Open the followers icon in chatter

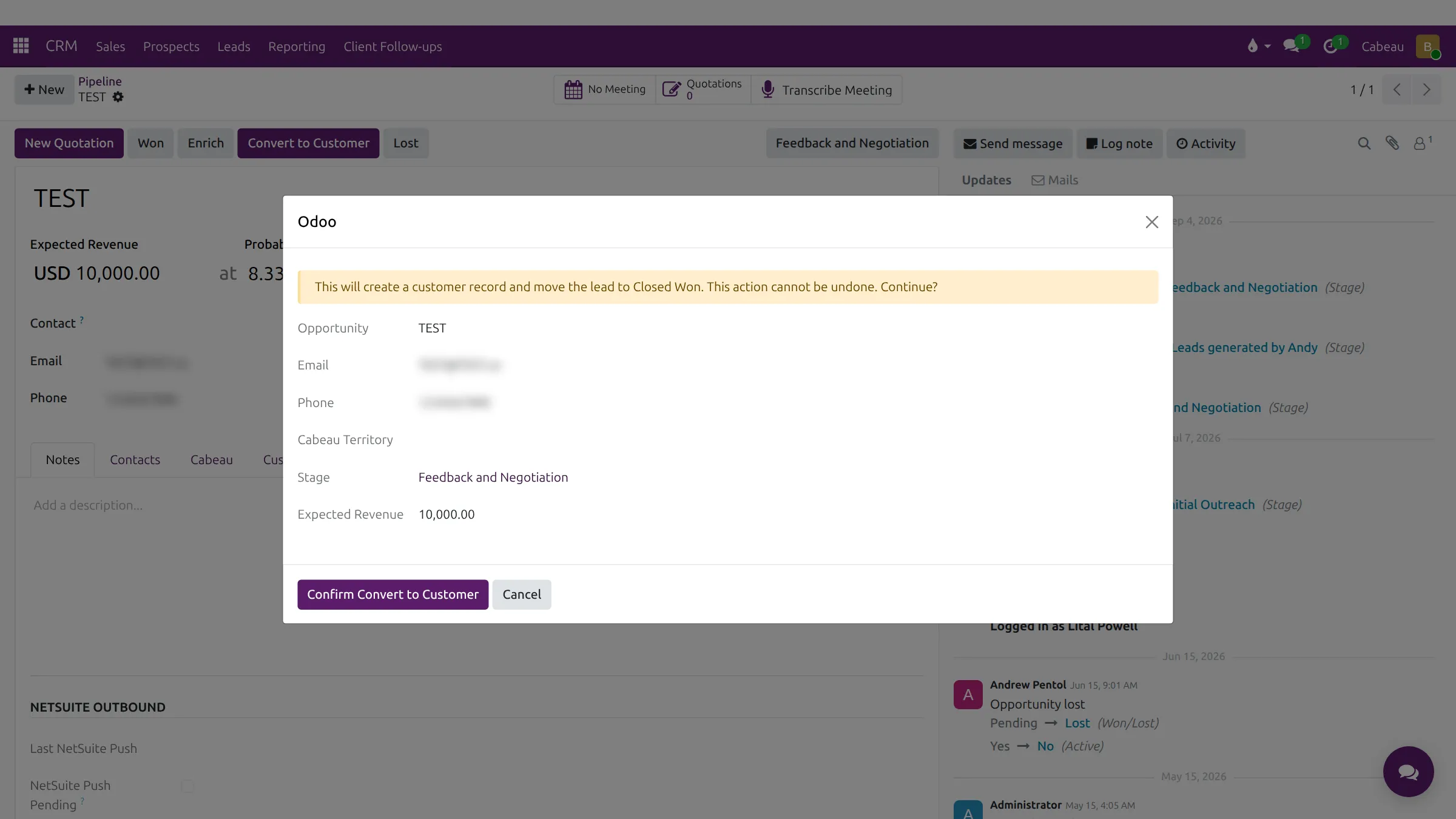pyautogui.click(x=1422, y=143)
